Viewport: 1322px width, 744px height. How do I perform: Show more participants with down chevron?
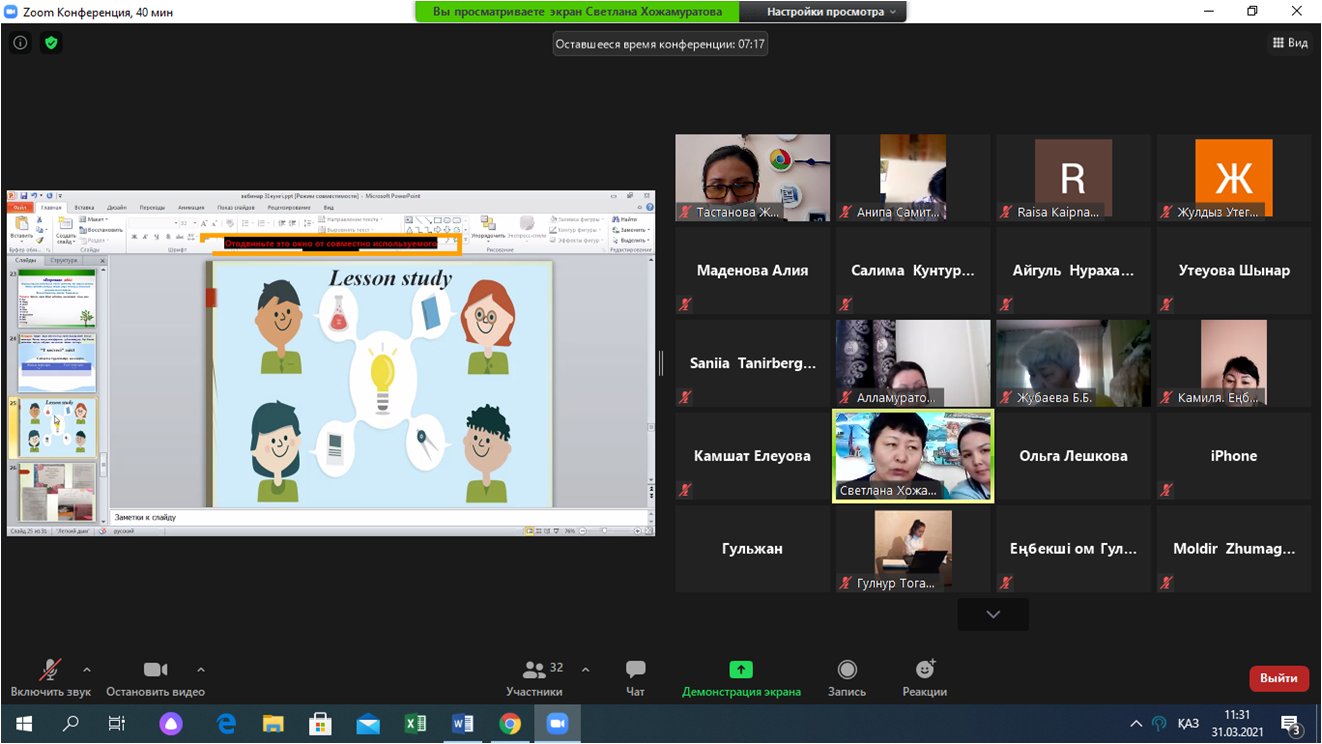993,614
